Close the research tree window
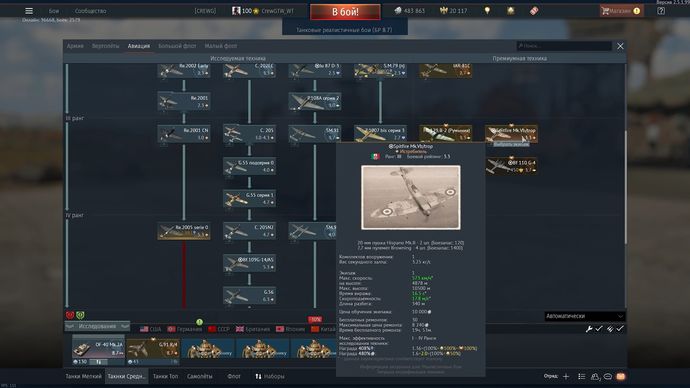Viewport: 690px width, 388px height. 620,46
